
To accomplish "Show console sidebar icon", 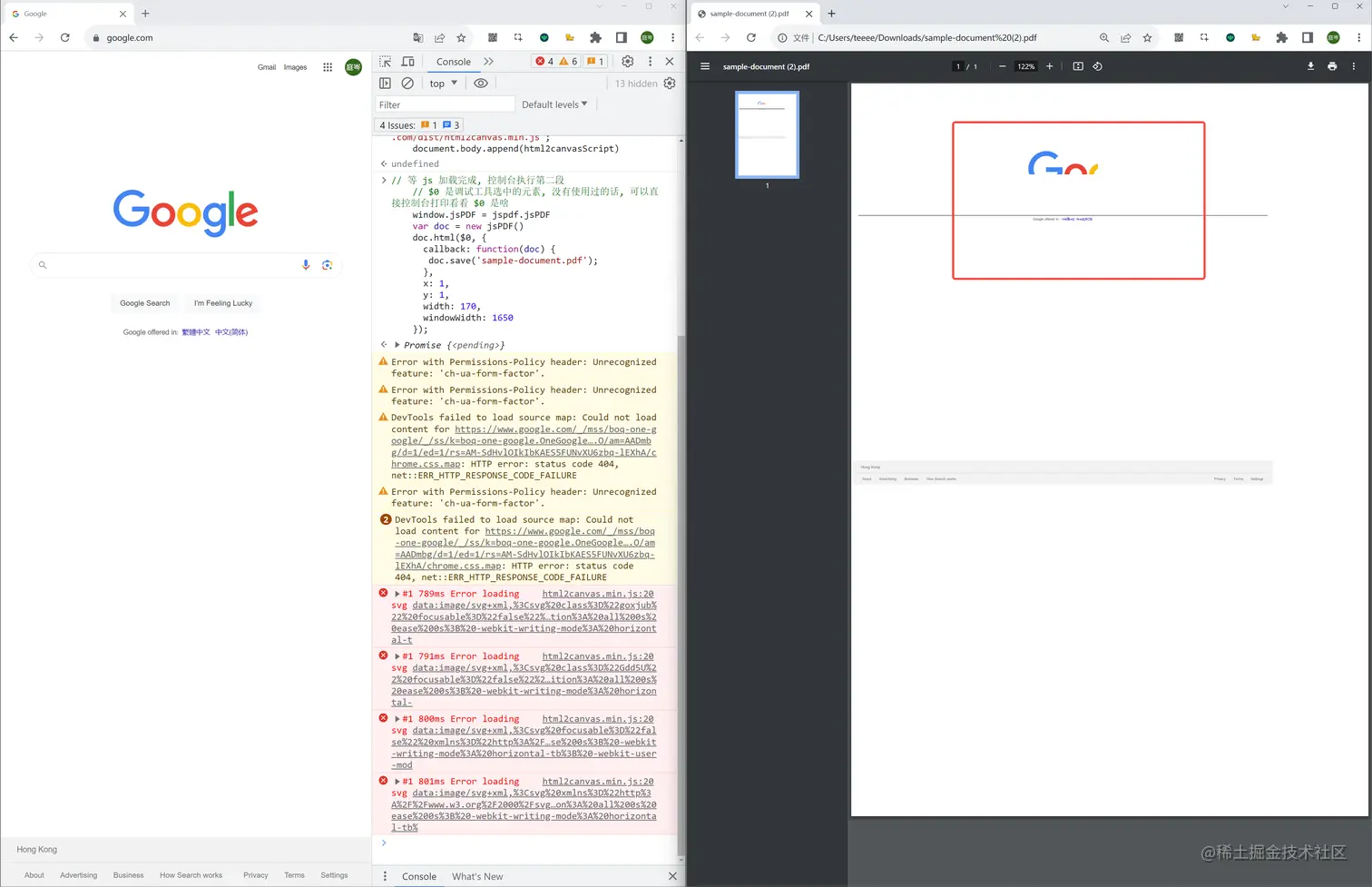I will point(385,84).
